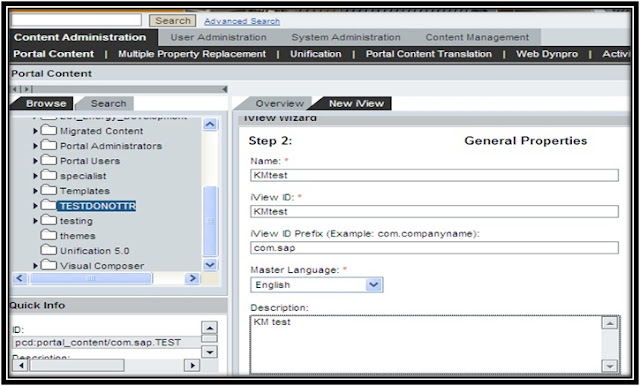The image size is (640, 386).
Task: Switch to the Overview tab
Action: [x=279, y=103]
